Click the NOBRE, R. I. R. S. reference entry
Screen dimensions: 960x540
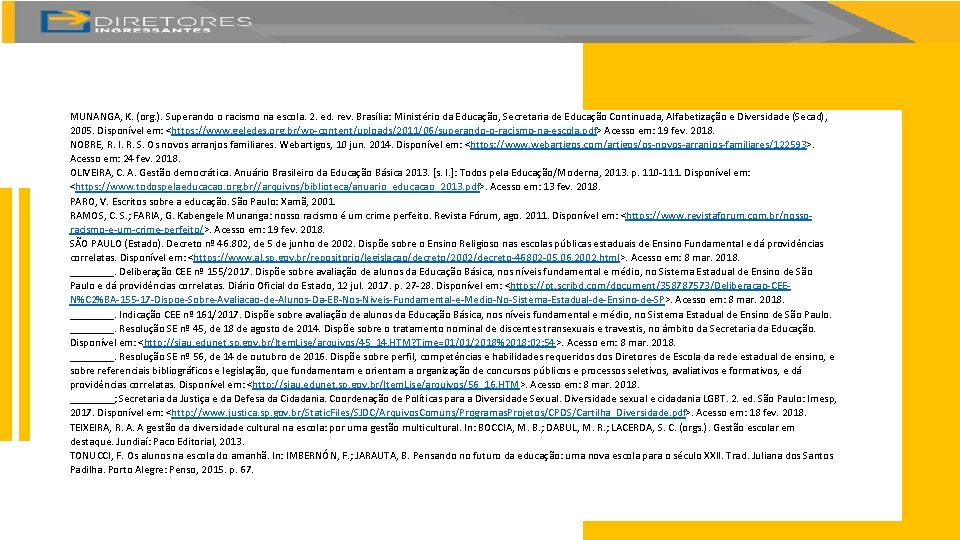442,151
